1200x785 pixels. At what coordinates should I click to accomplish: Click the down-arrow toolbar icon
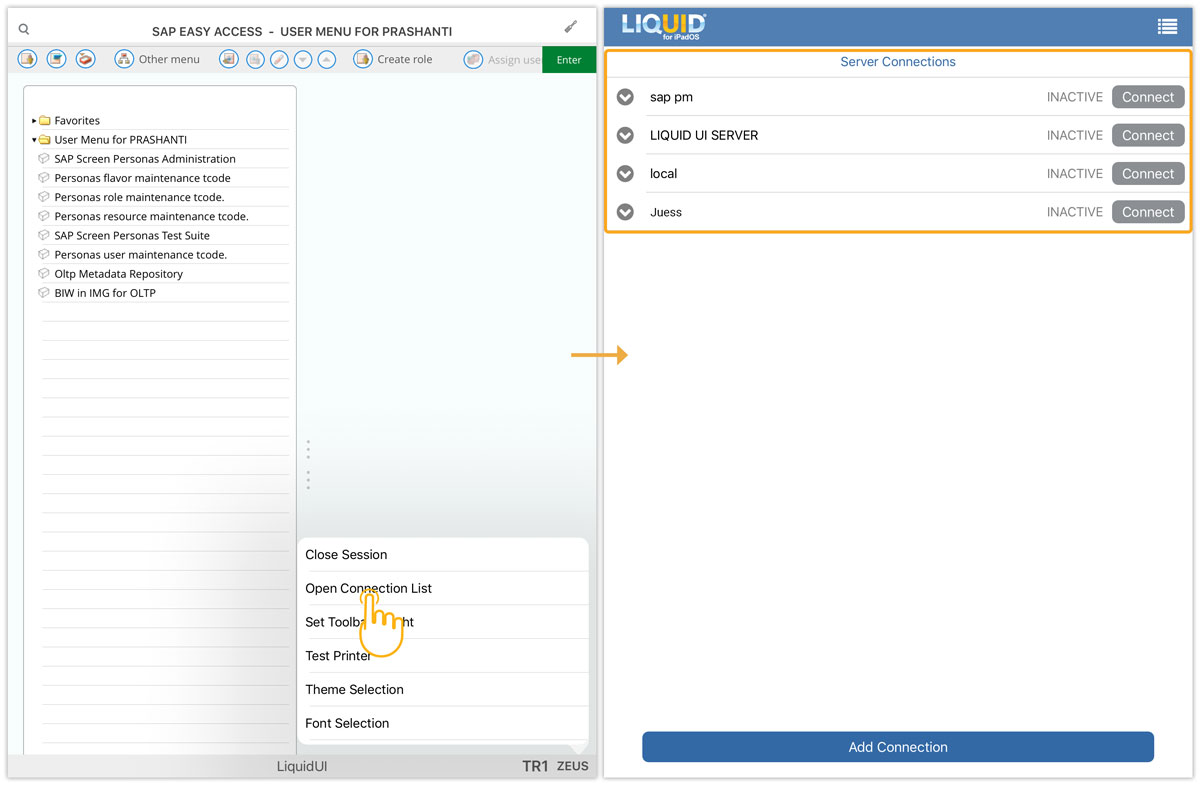pos(303,59)
